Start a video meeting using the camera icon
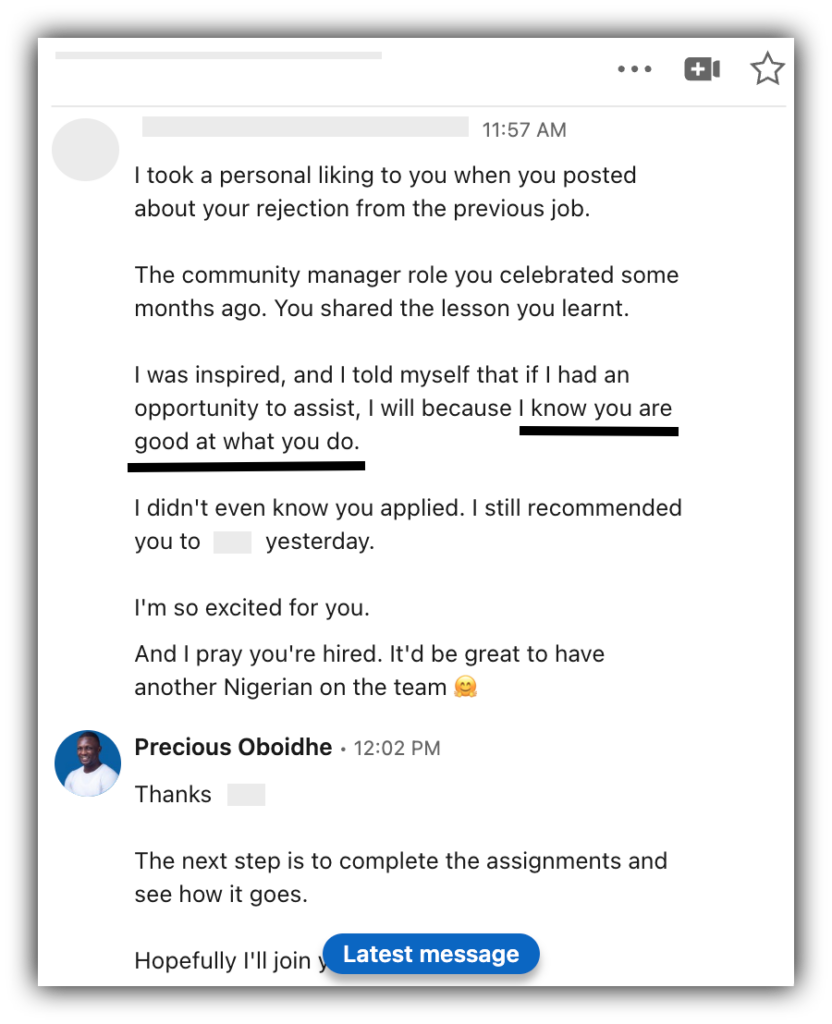Image resolution: width=832 pixels, height=1024 pixels. click(x=702, y=68)
